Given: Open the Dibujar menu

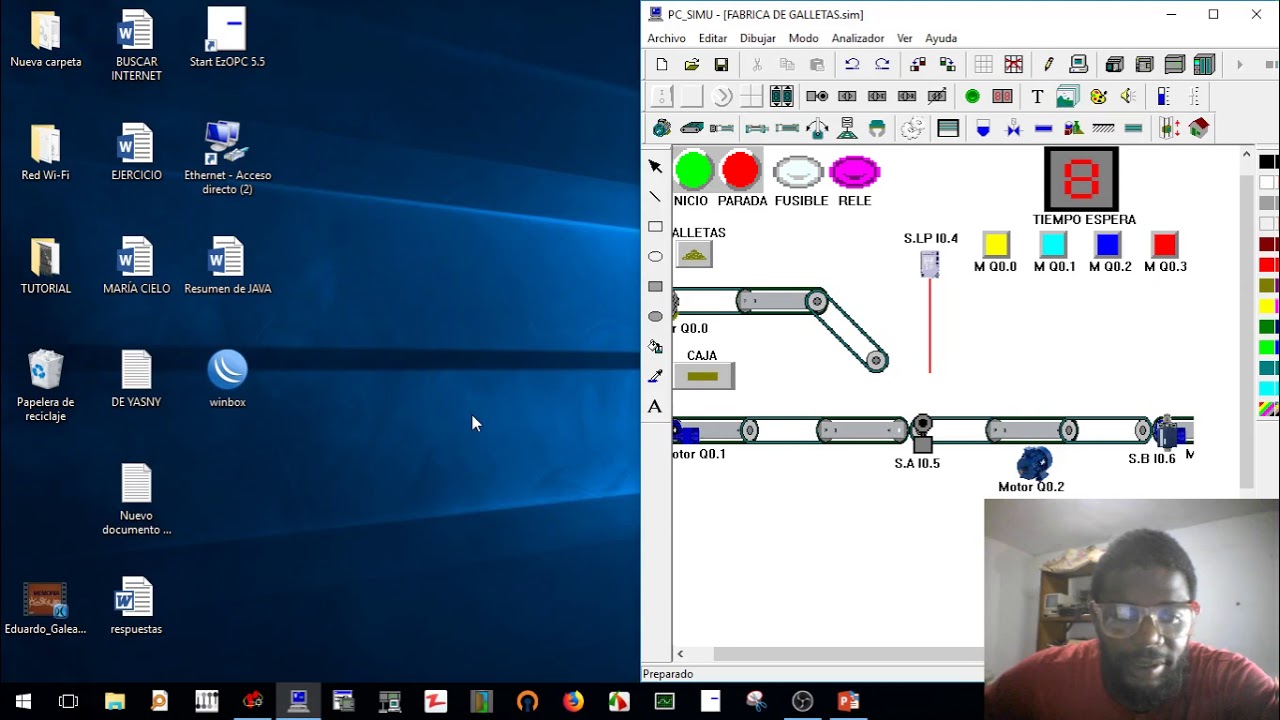Looking at the screenshot, I should click(x=757, y=38).
